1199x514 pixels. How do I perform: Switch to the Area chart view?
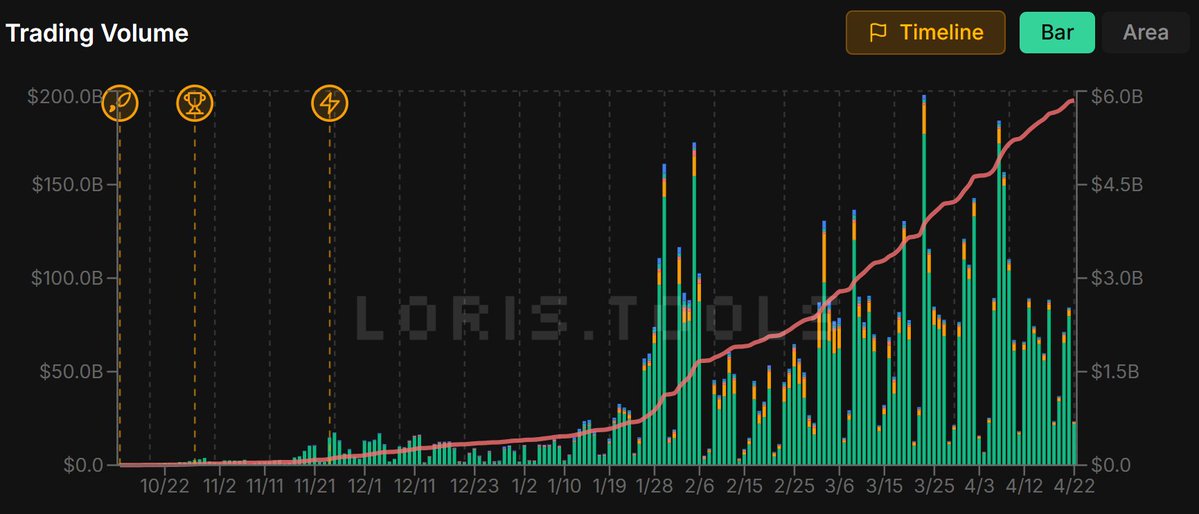pyautogui.click(x=1145, y=32)
